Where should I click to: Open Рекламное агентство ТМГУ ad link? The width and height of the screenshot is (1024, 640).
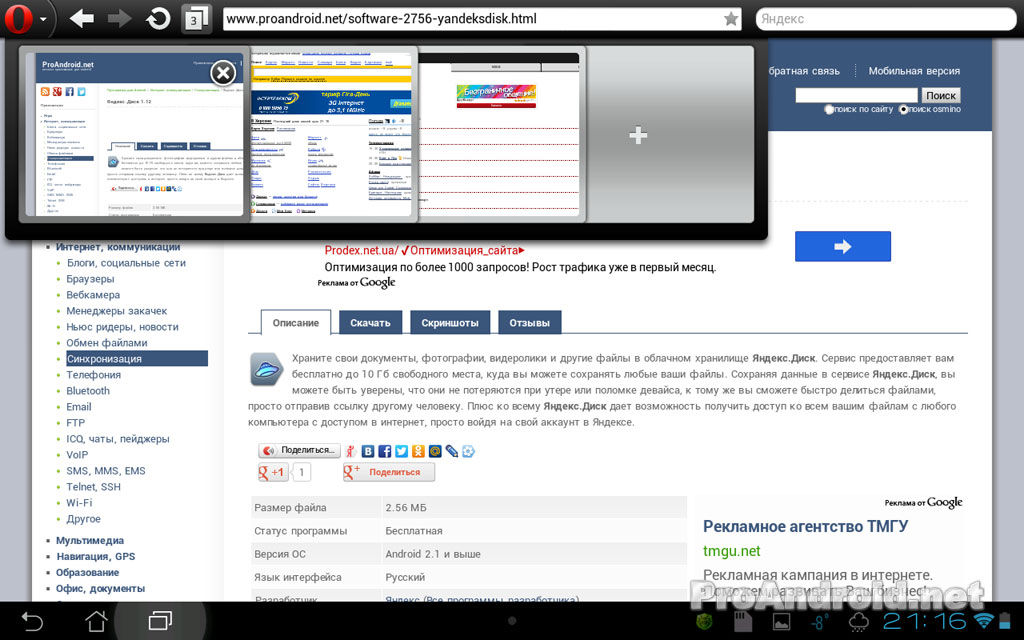click(805, 526)
